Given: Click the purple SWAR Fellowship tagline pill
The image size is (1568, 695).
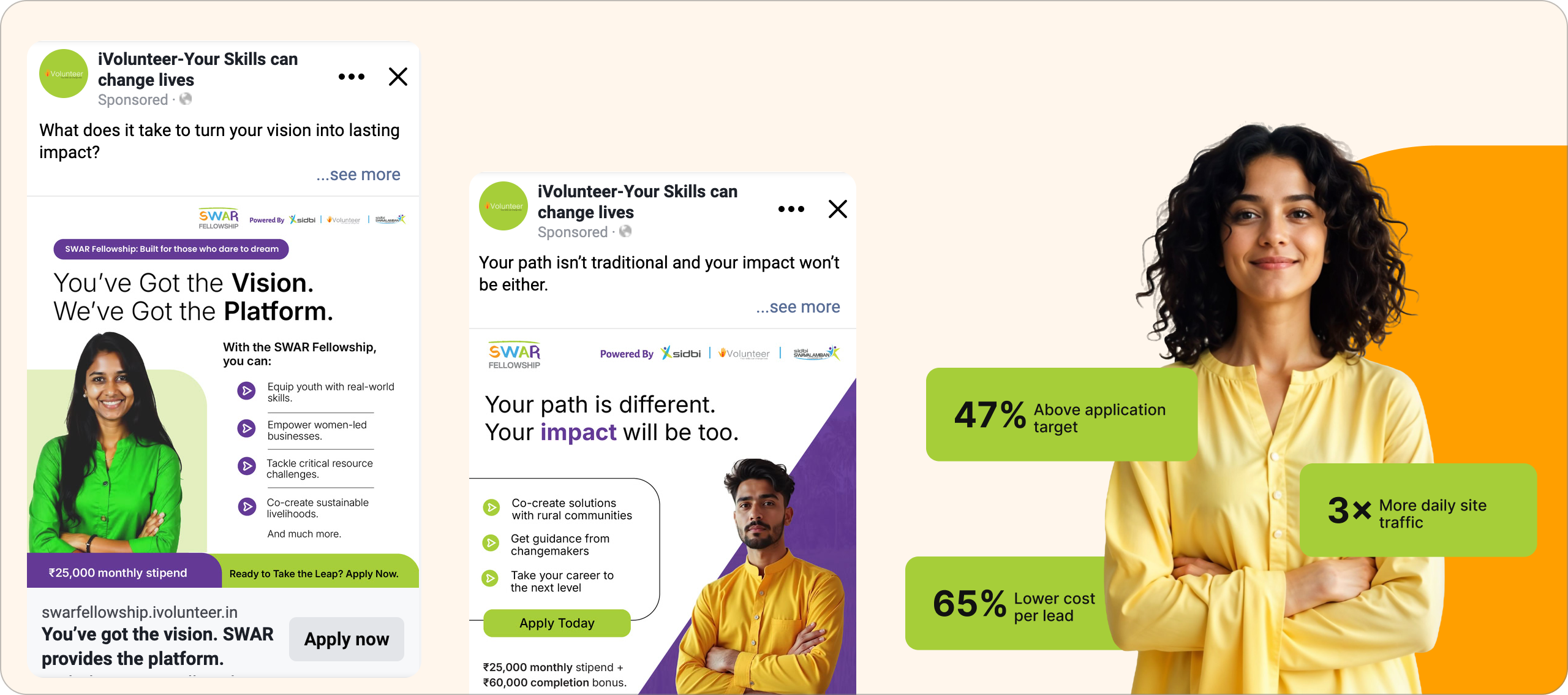Looking at the screenshot, I should 171,249.
